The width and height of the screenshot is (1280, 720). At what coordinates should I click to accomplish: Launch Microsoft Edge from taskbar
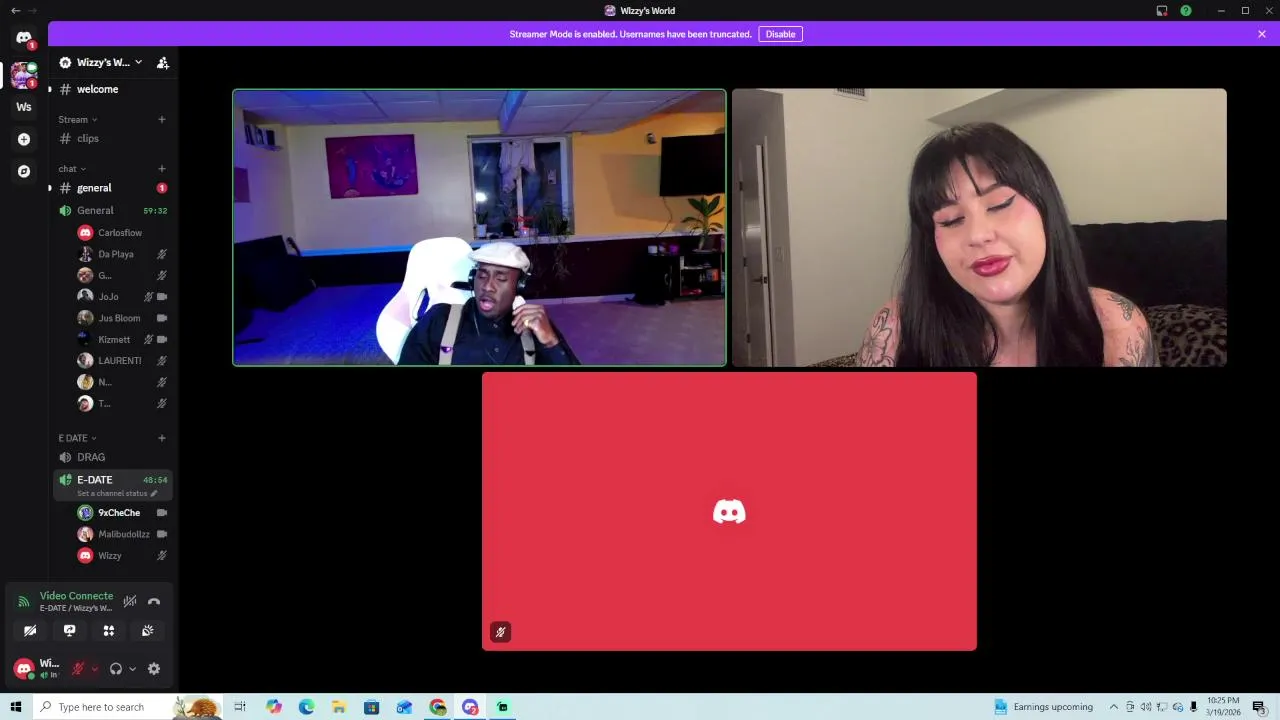coord(306,707)
